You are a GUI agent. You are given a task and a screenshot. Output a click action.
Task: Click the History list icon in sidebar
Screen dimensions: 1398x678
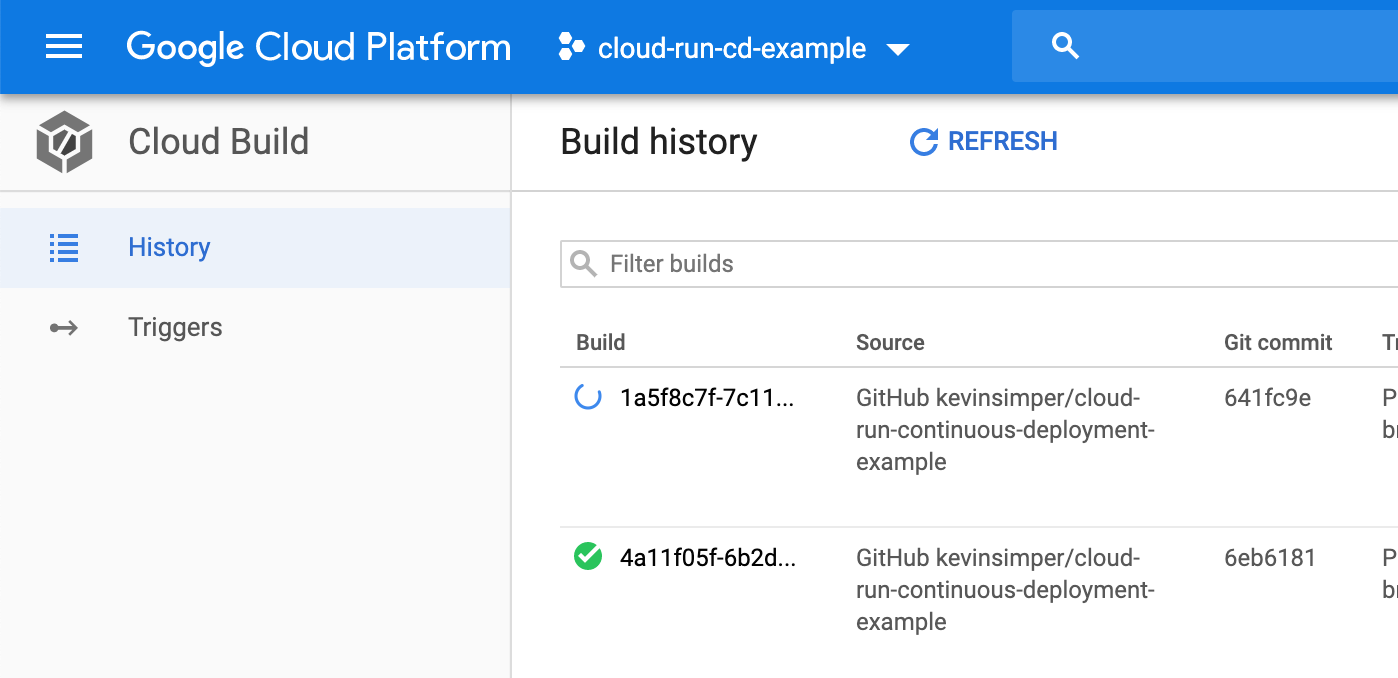tap(64, 247)
